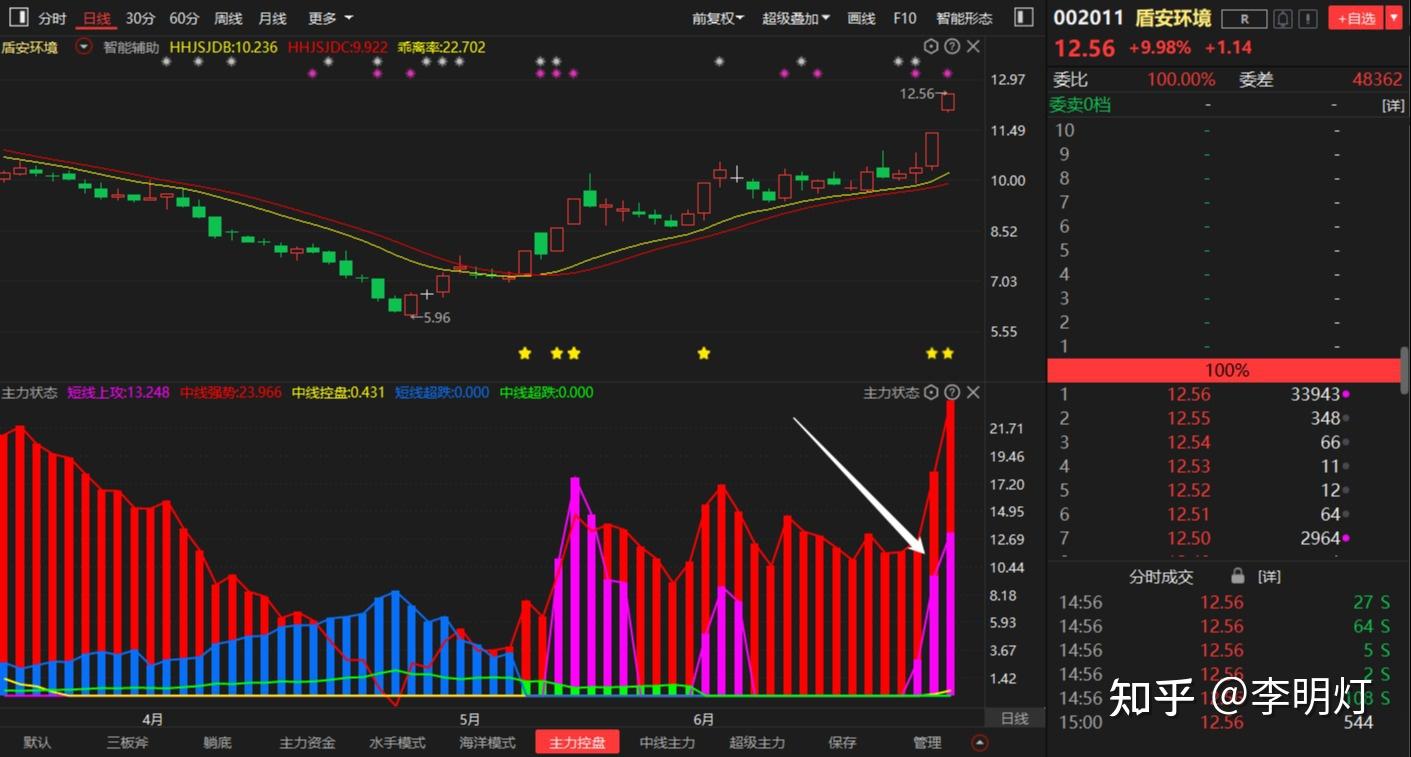Switch to 60分 period
This screenshot has width=1411, height=757.
pyautogui.click(x=184, y=18)
